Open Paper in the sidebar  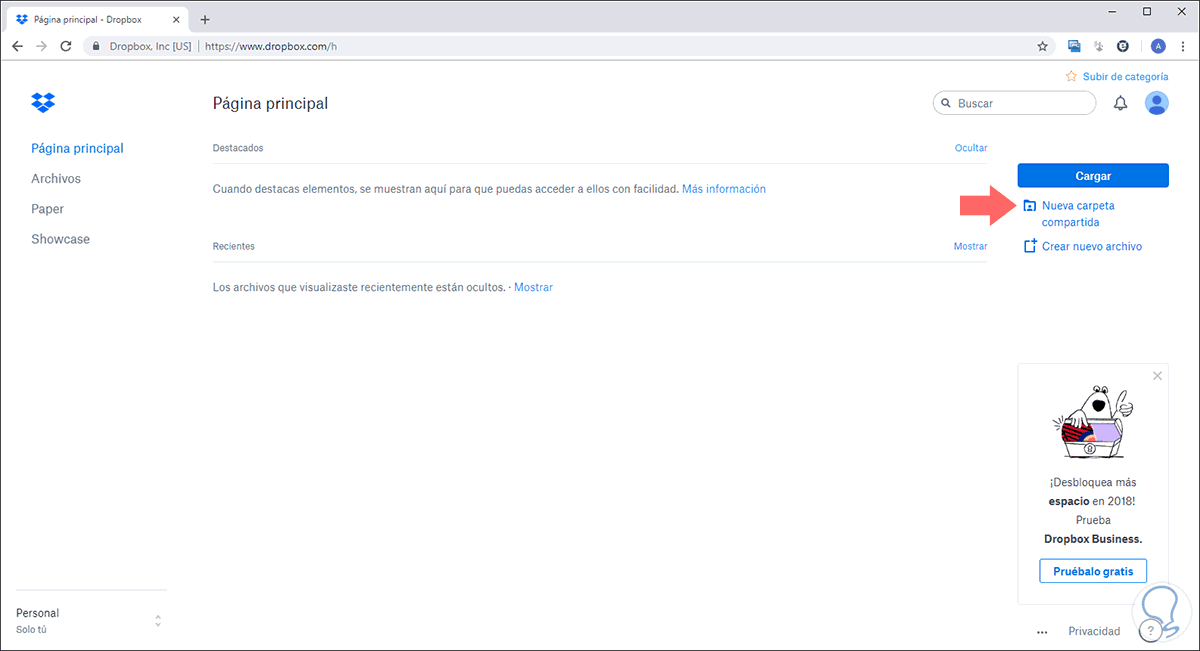click(x=47, y=209)
